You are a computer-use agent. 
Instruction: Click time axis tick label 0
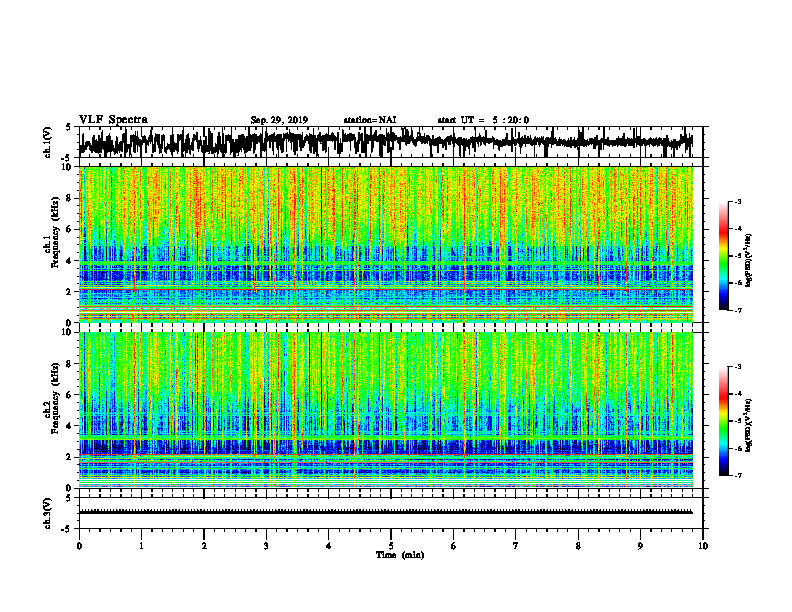point(79,546)
